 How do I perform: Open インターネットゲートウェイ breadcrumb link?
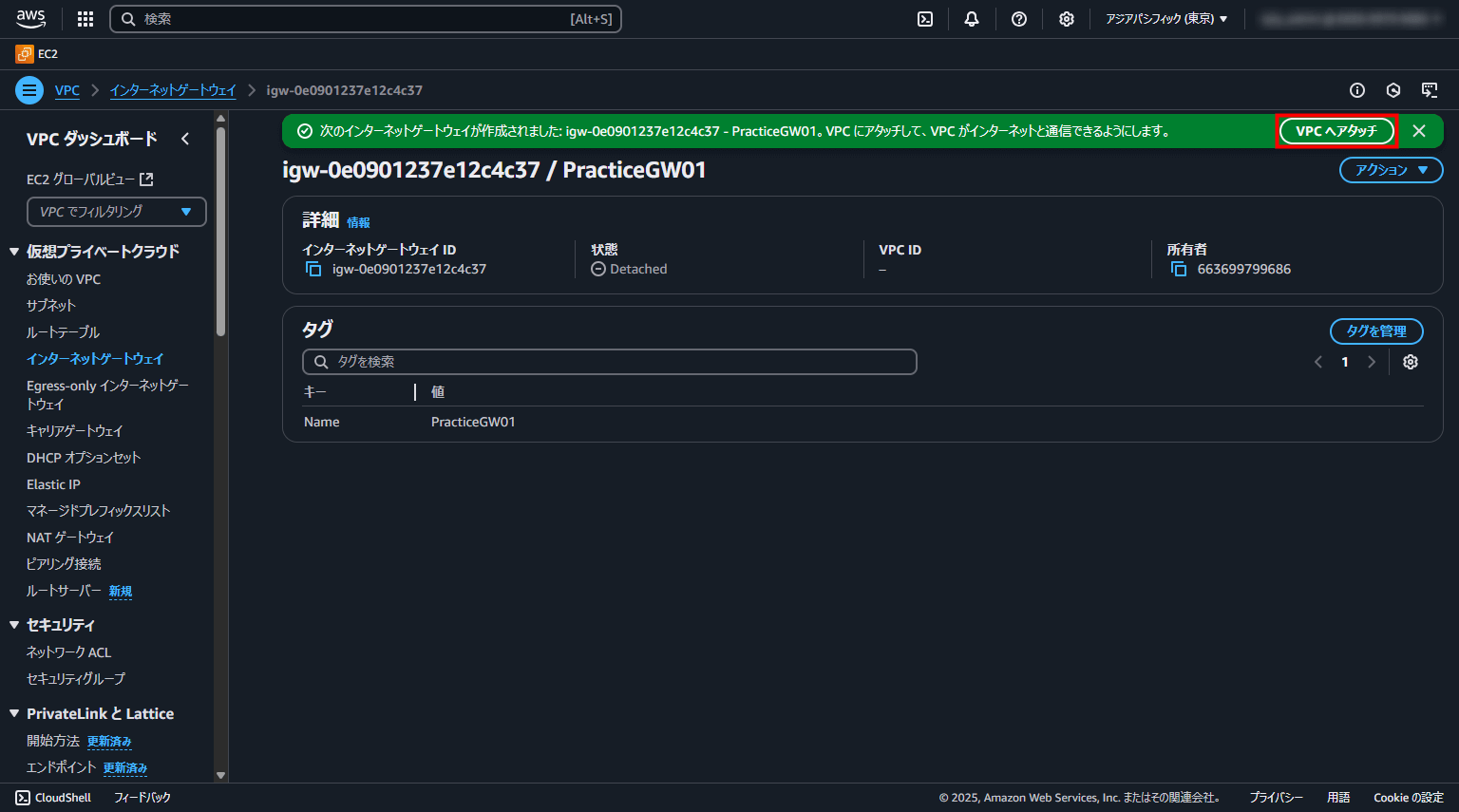(173, 90)
